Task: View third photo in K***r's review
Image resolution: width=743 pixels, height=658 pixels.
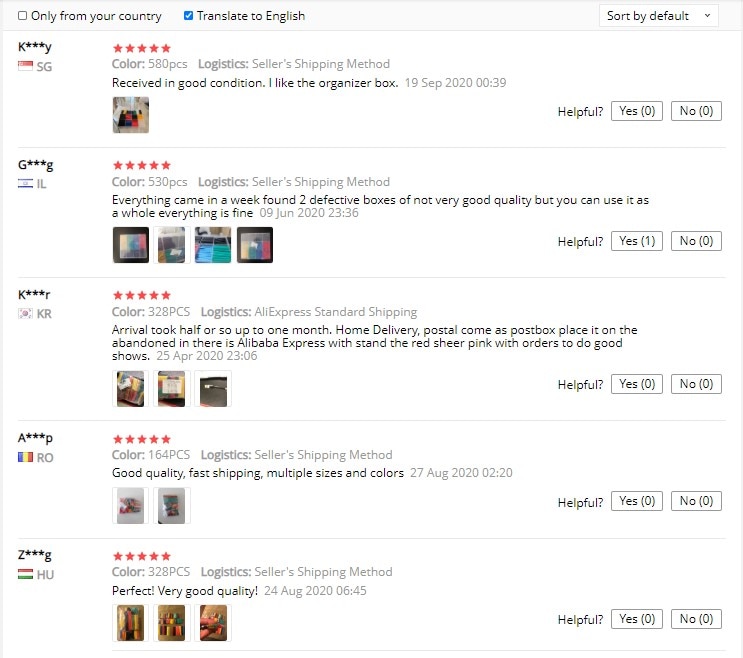Action: [213, 388]
